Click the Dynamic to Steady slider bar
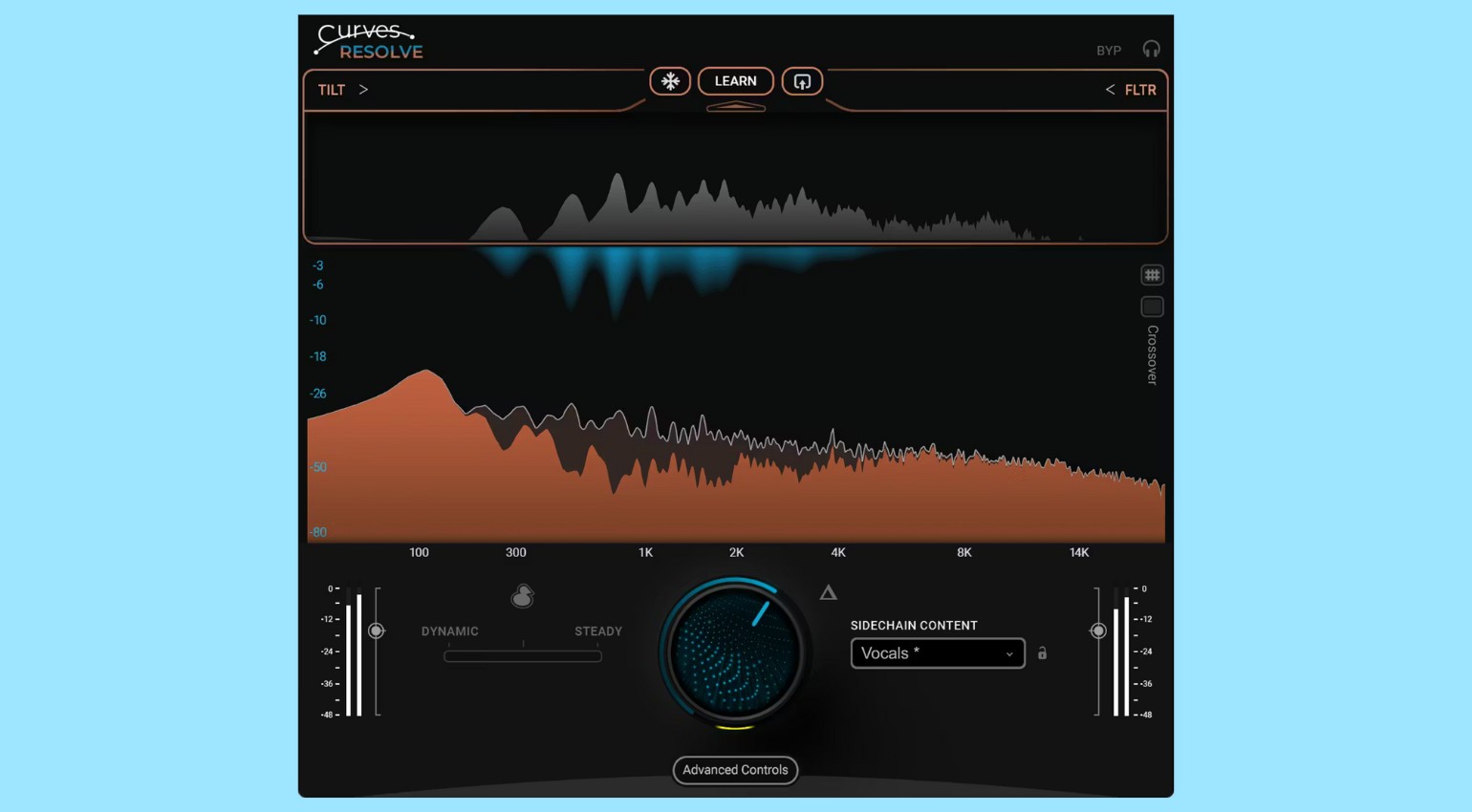The width and height of the screenshot is (1472, 812). pos(523,656)
